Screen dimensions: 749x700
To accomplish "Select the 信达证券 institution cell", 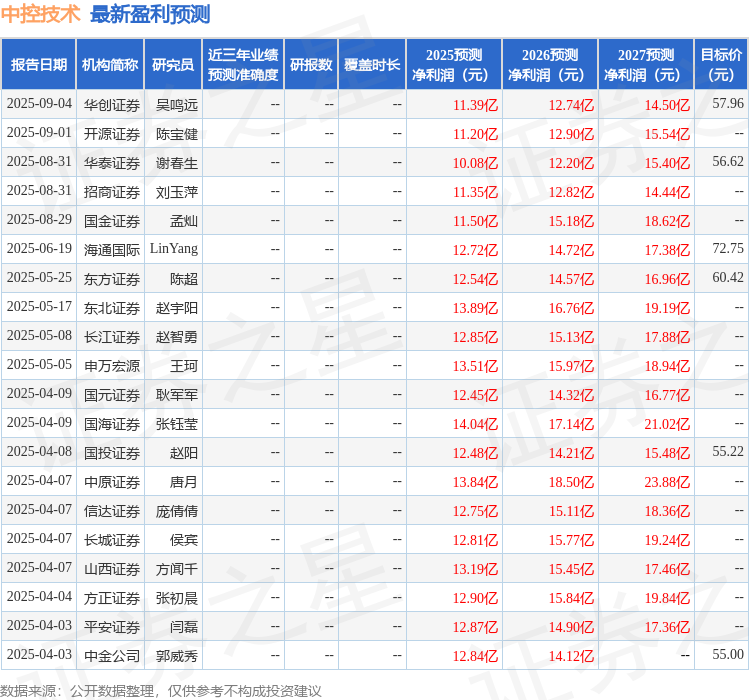I will (112, 511).
